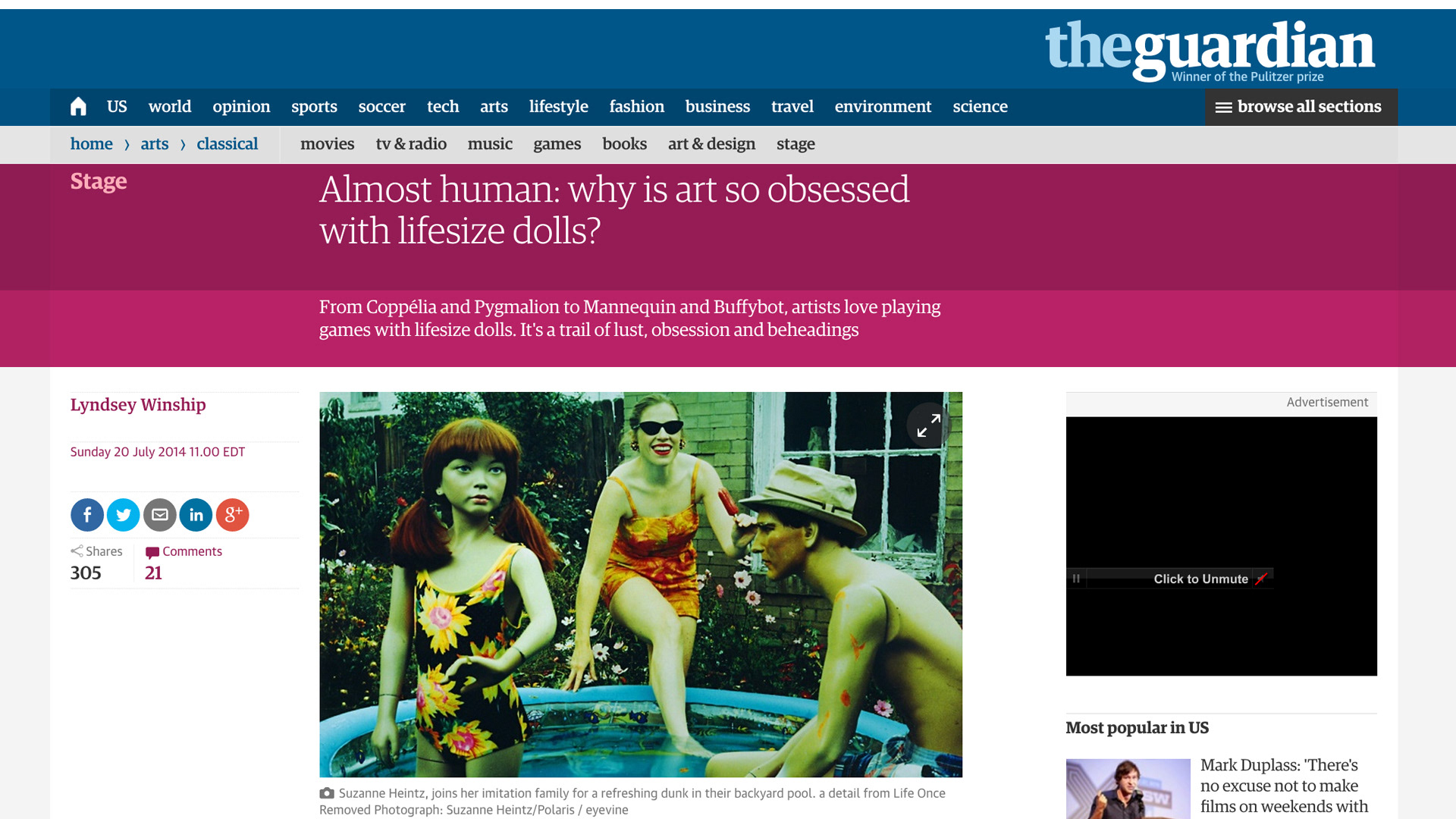Open the classical breadcrumb link
Screen dimensions: 1456x819
227,144
